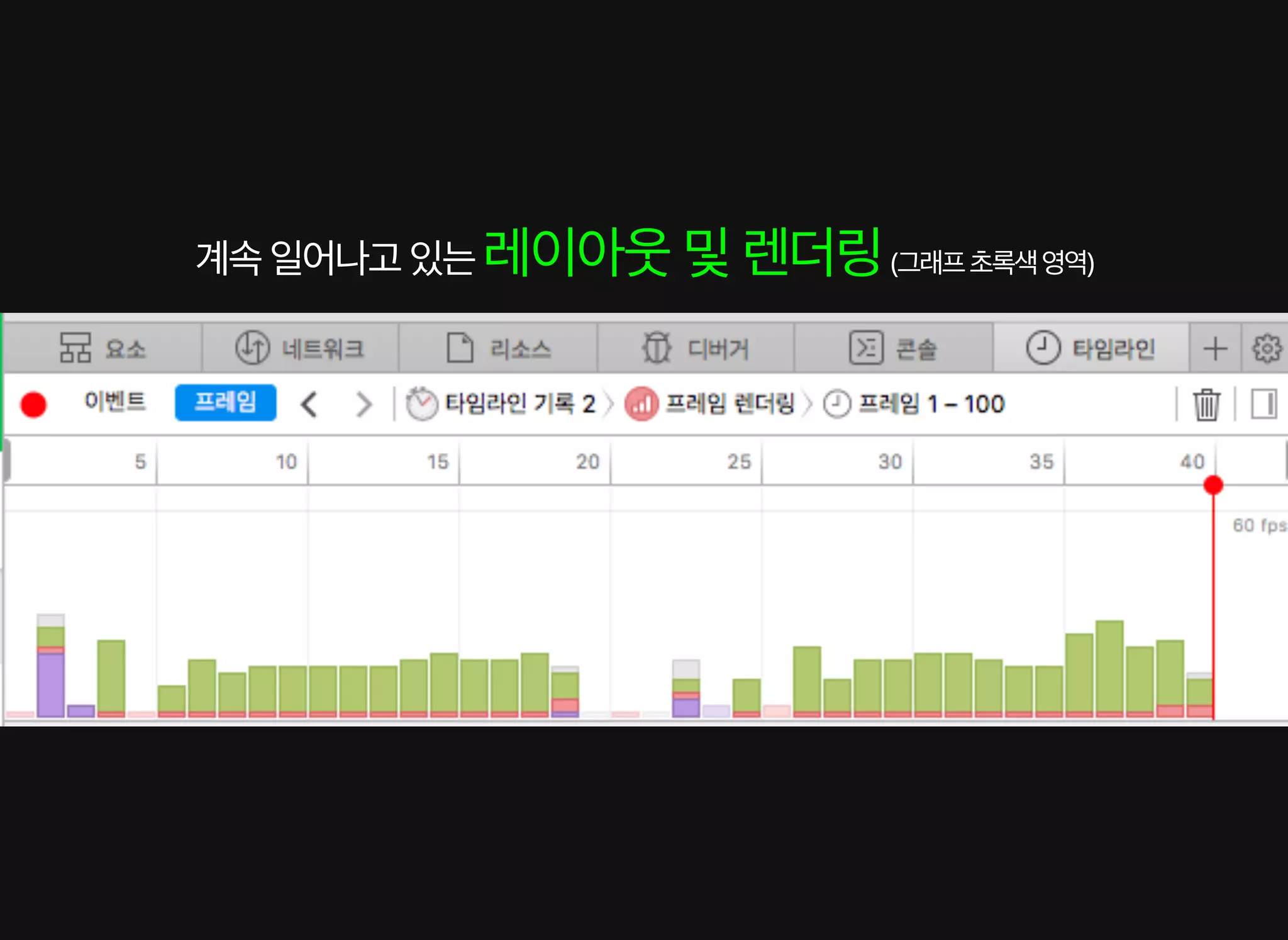Click the ruler label 30
1288x940 pixels.
890,462
